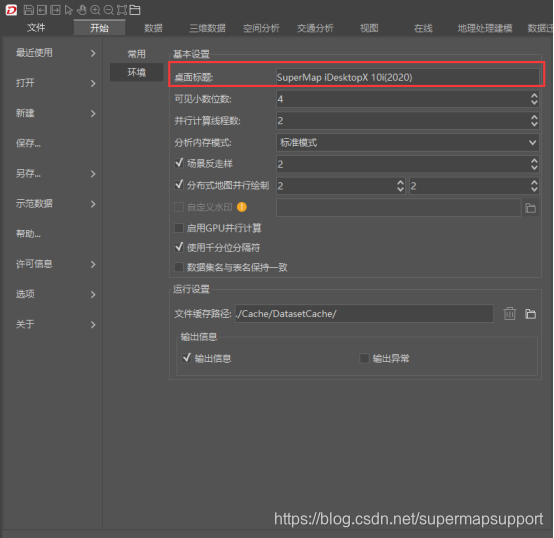
Task: Open the 分析内存模式 dropdown
Action: (407, 143)
